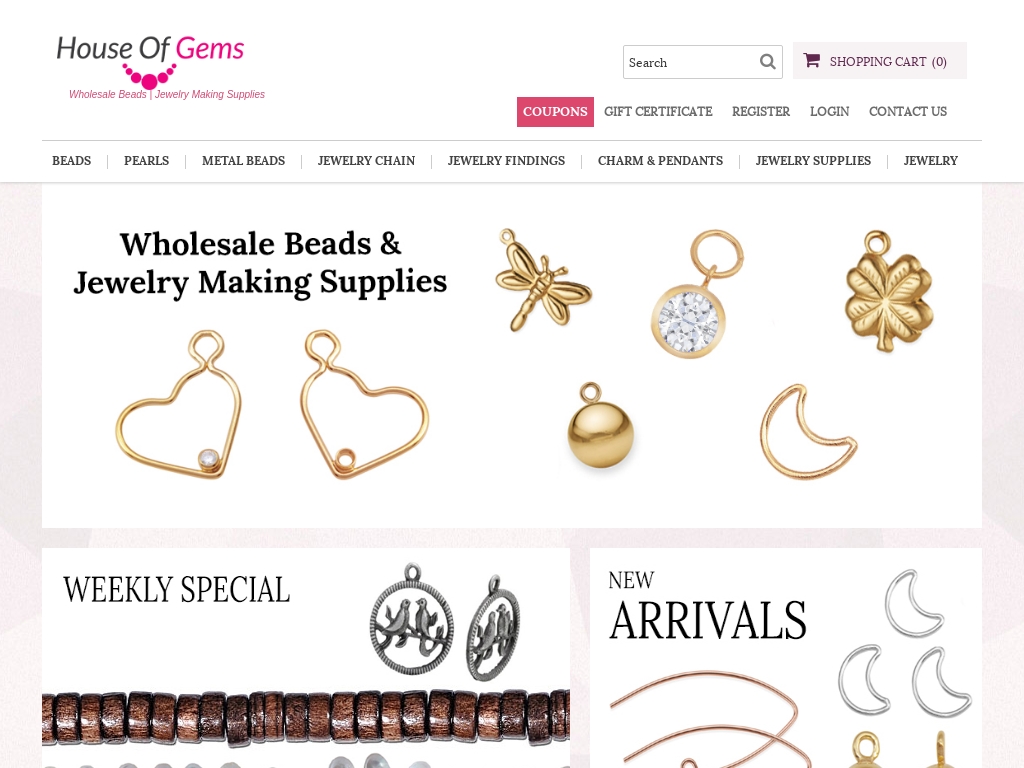
Task: Select the gold four-leaf clover charm
Action: [x=889, y=291]
